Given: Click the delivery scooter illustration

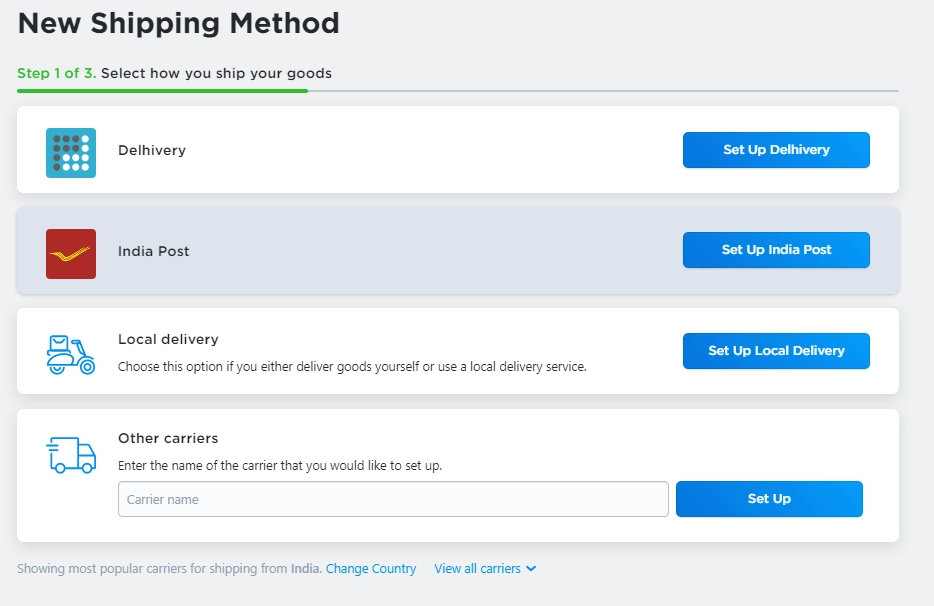Looking at the screenshot, I should point(69,351).
